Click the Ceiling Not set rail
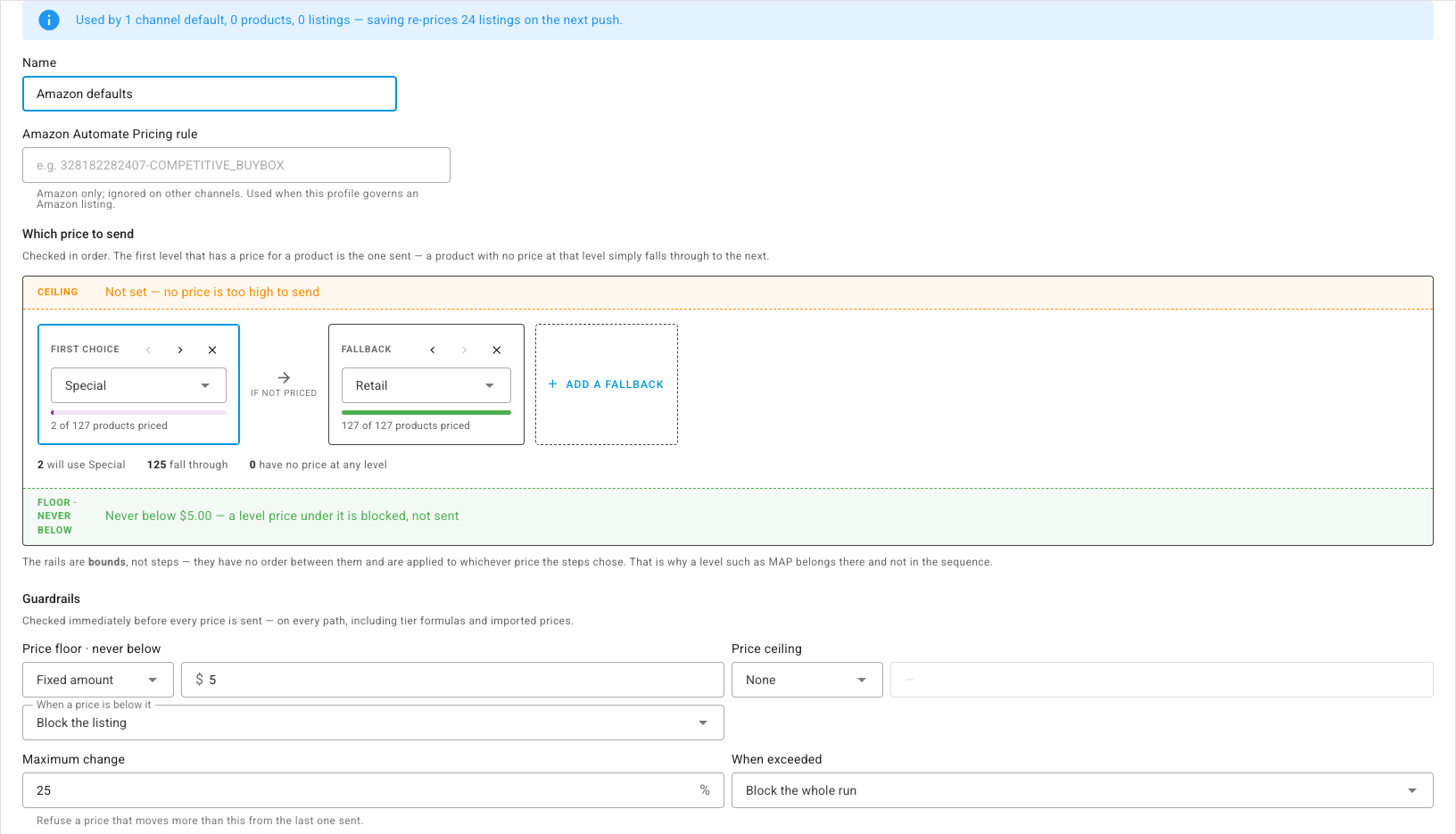This screenshot has width=1456, height=834. [x=728, y=293]
